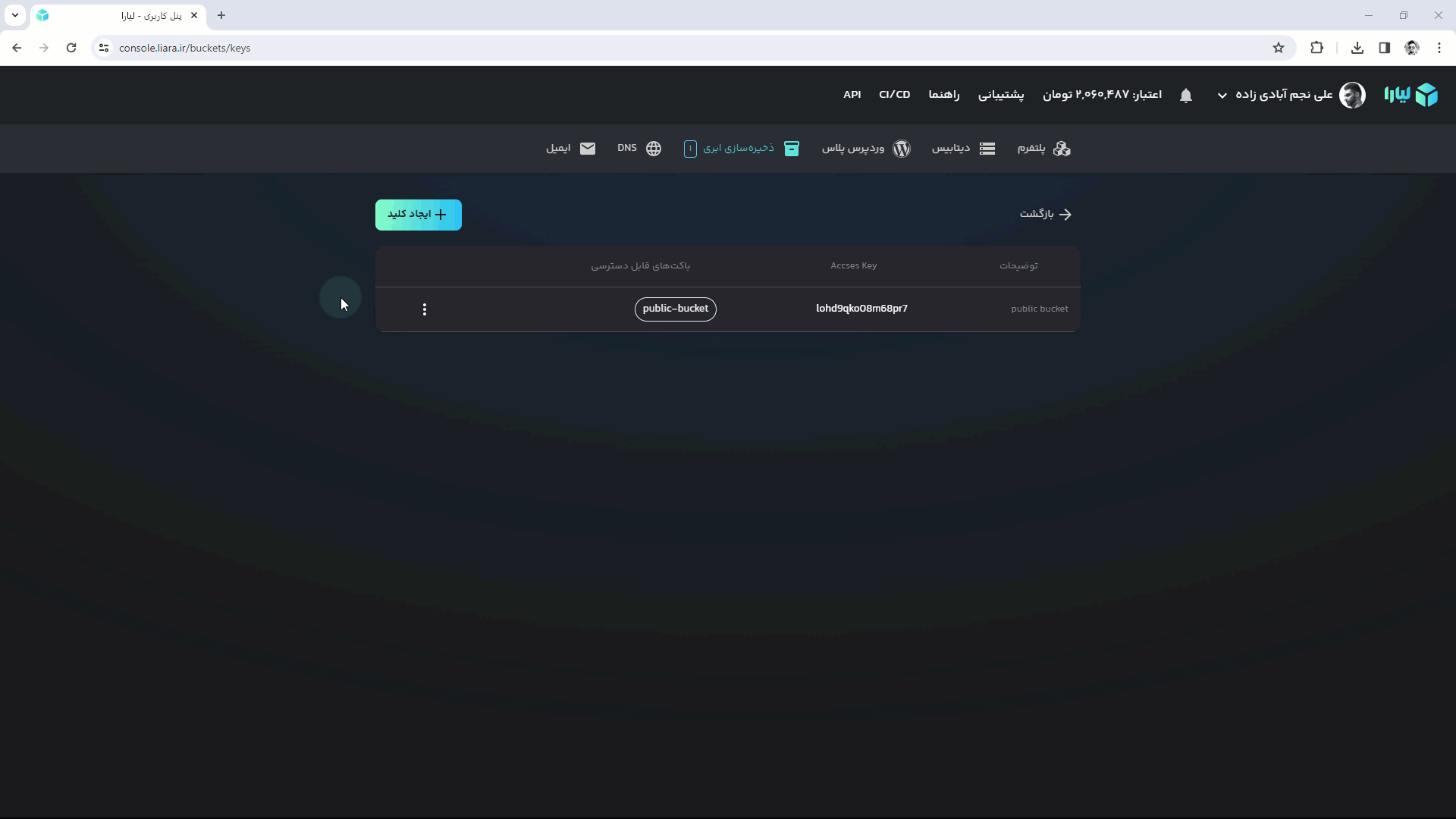Select the database stack icon

point(987,149)
